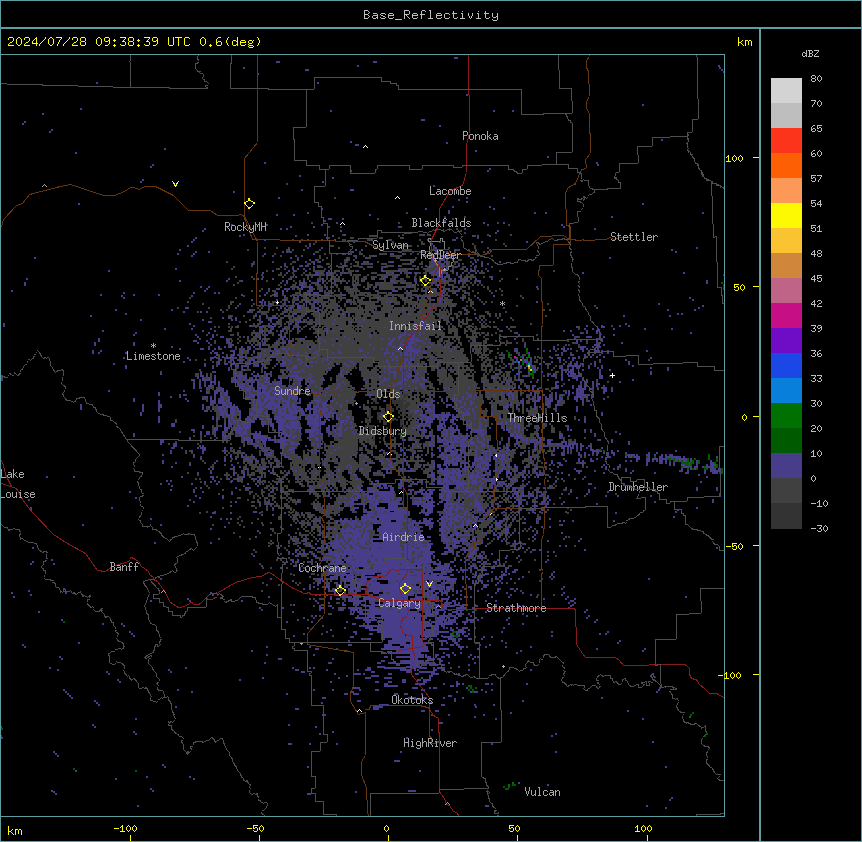This screenshot has height=842, width=862.
Task: Click the yellow diamond marker above RockyMH
Action: (x=250, y=204)
